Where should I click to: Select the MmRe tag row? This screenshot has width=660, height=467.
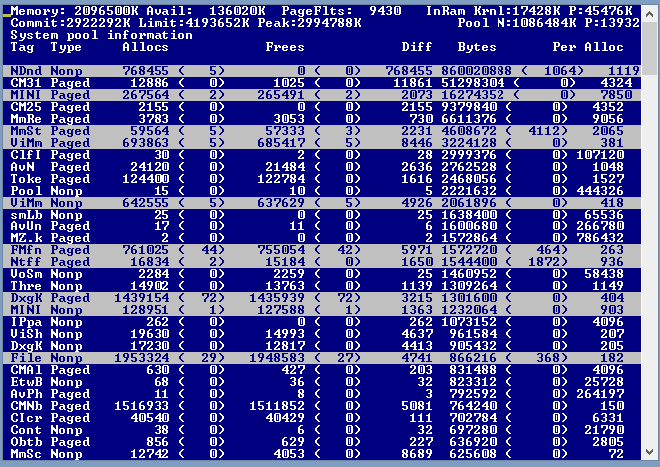322,119
